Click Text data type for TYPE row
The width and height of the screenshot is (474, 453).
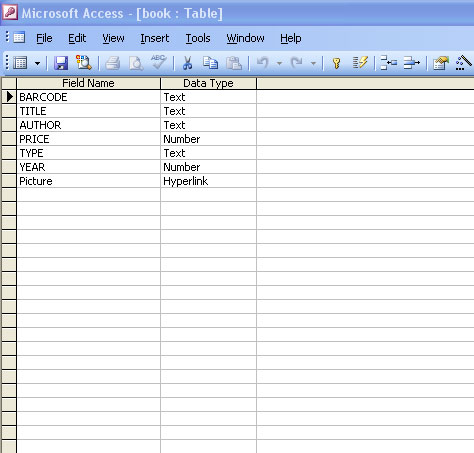tap(209, 153)
